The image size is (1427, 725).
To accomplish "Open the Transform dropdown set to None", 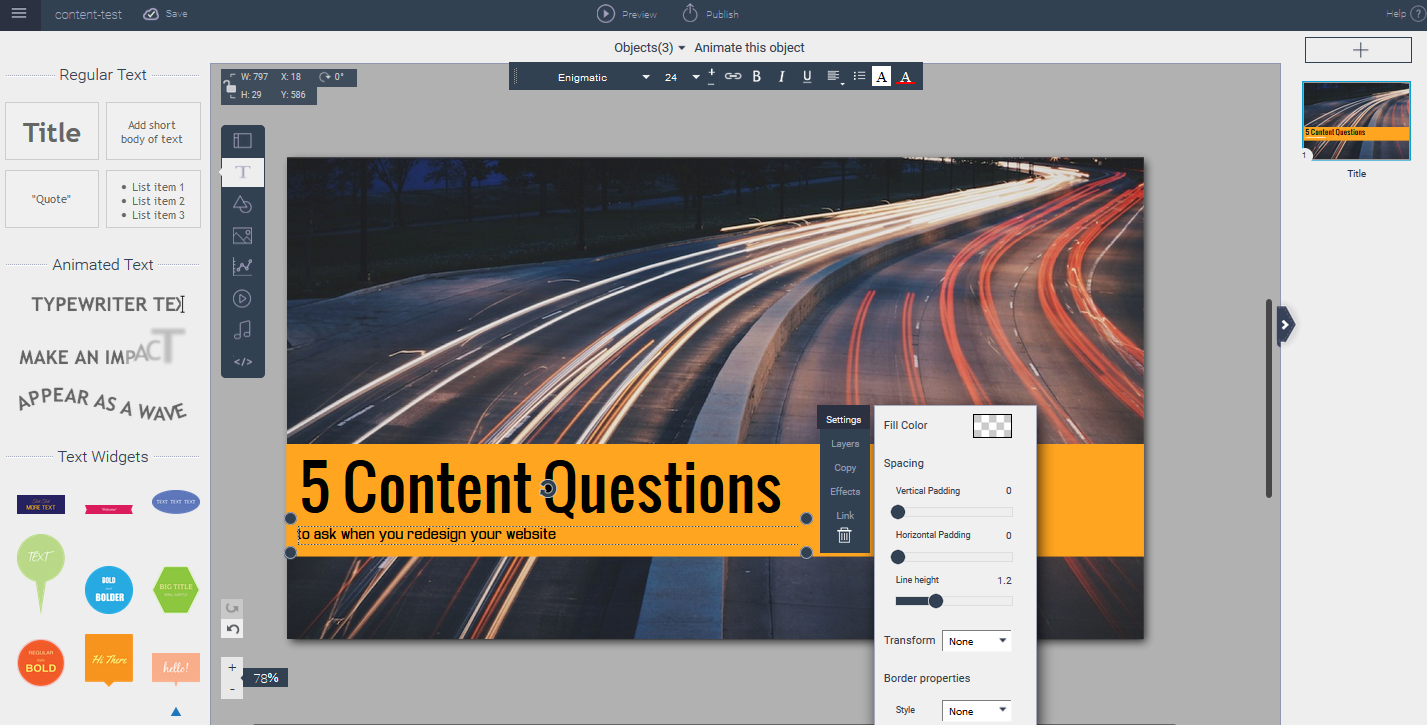I will point(976,640).
